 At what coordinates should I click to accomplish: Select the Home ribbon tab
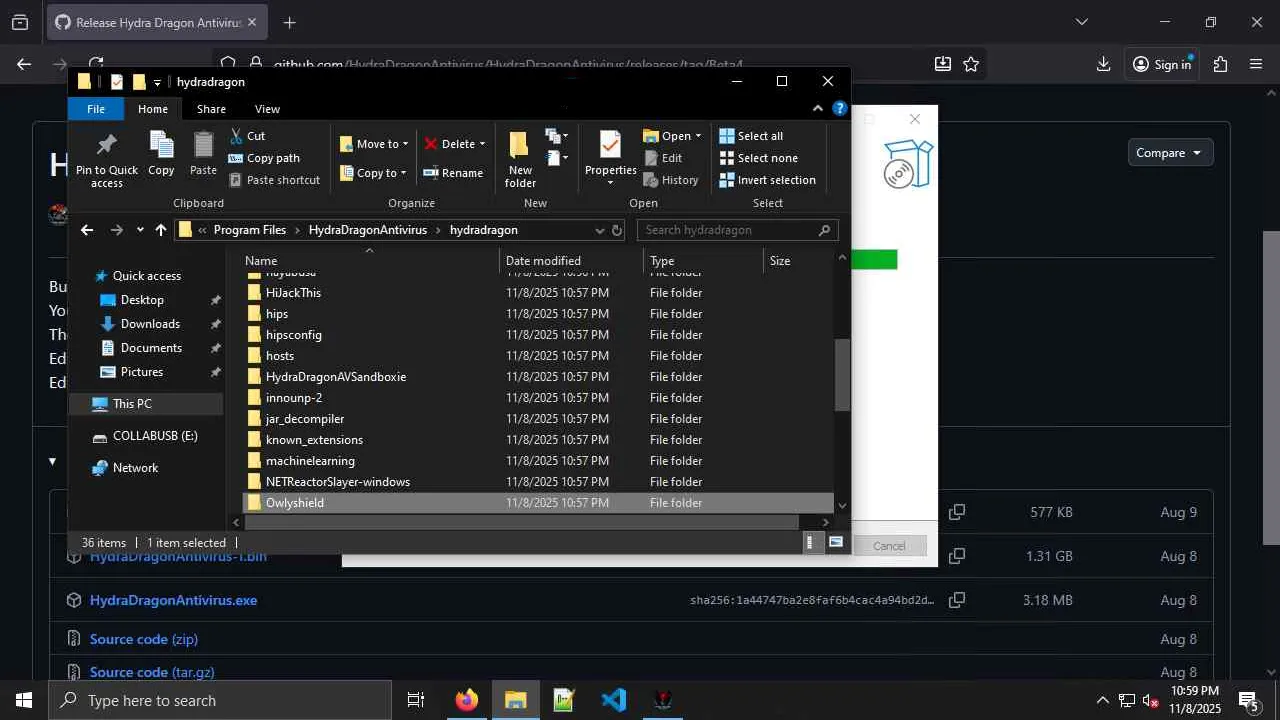pyautogui.click(x=153, y=109)
